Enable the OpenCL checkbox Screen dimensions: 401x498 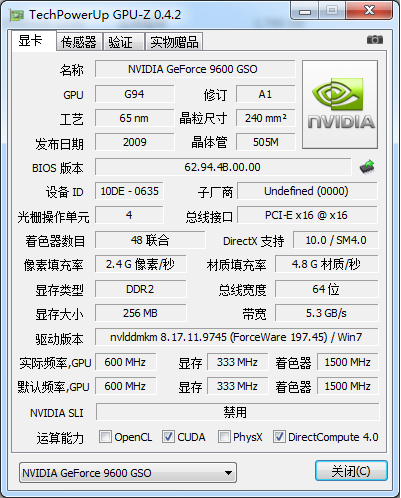click(105, 437)
